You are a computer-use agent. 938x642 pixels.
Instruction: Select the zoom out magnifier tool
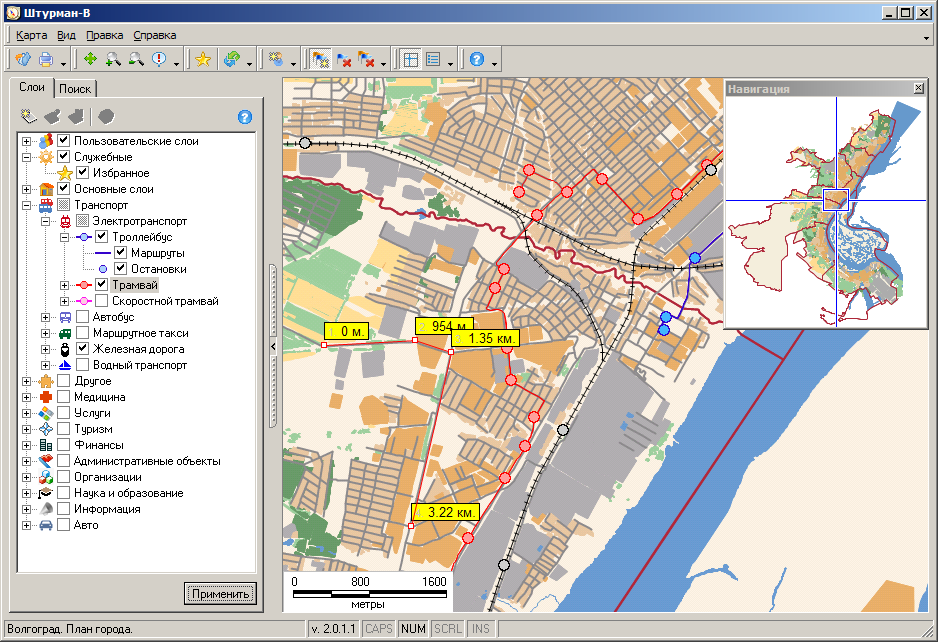(x=136, y=59)
